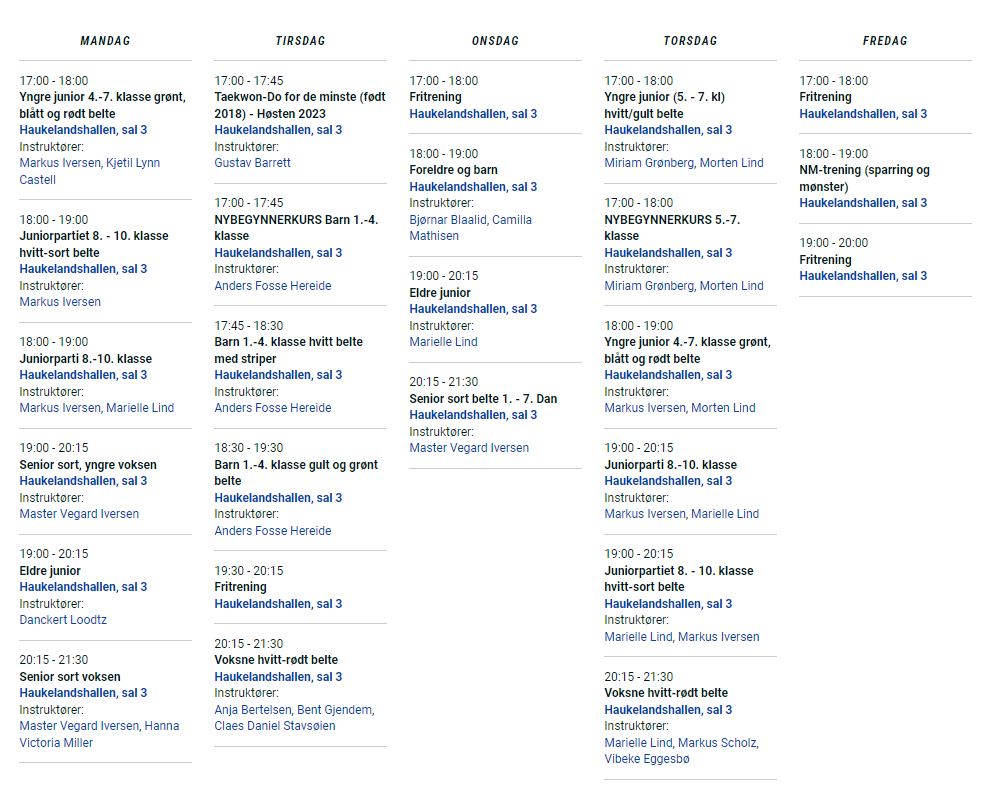Open Haukelandshallen link under Friday 19:00 Fritrening
The image size is (992, 796).
click(x=863, y=276)
